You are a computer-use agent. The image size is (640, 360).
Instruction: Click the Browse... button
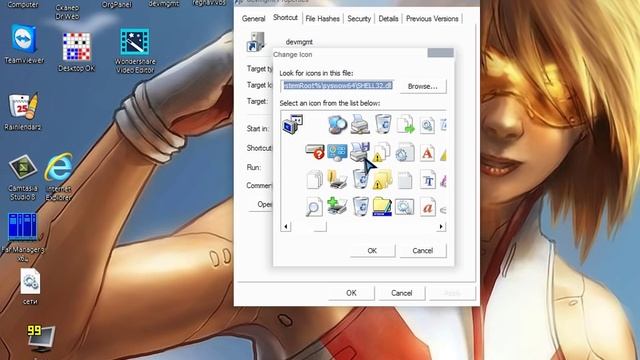tap(422, 87)
